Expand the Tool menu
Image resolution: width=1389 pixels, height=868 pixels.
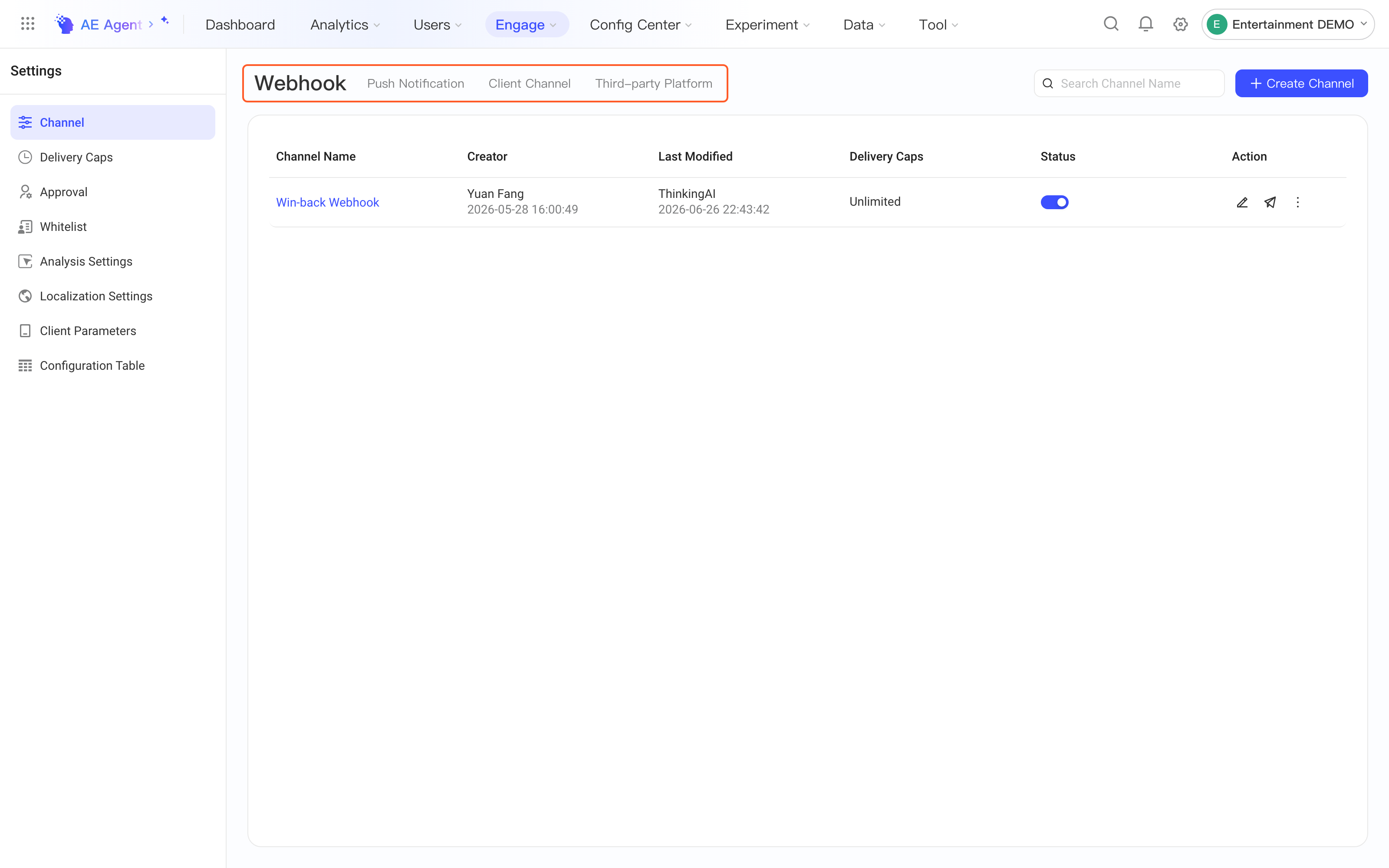click(x=938, y=25)
